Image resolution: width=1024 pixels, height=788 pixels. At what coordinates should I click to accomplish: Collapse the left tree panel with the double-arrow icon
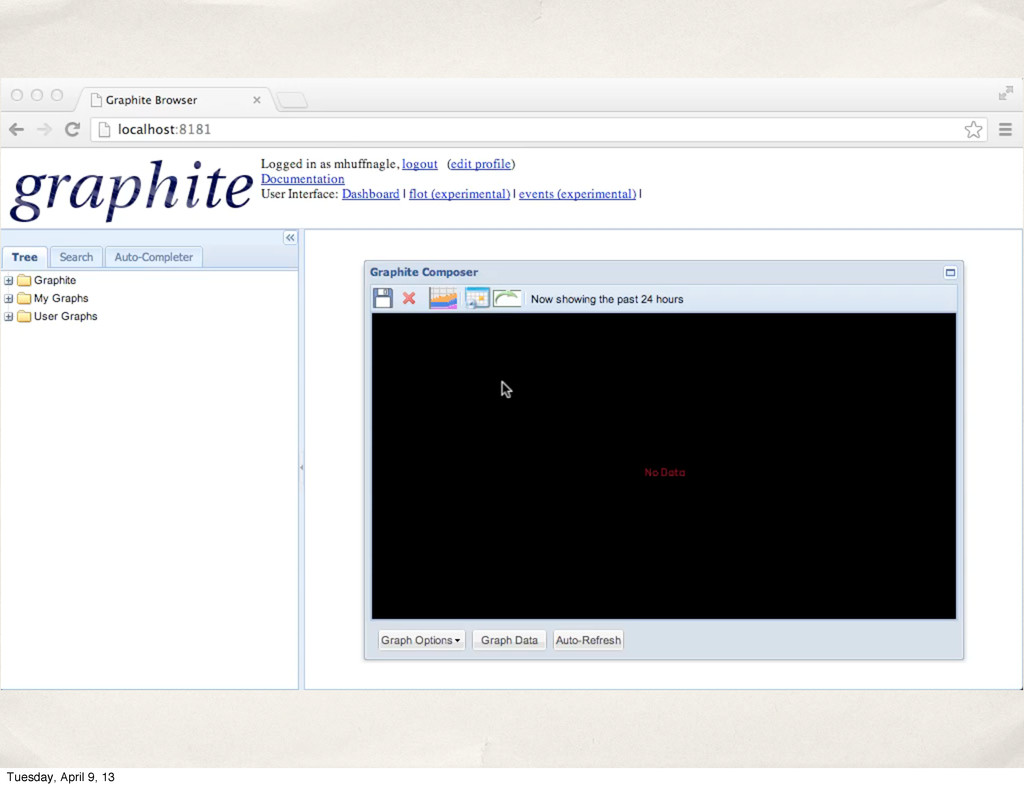[290, 238]
